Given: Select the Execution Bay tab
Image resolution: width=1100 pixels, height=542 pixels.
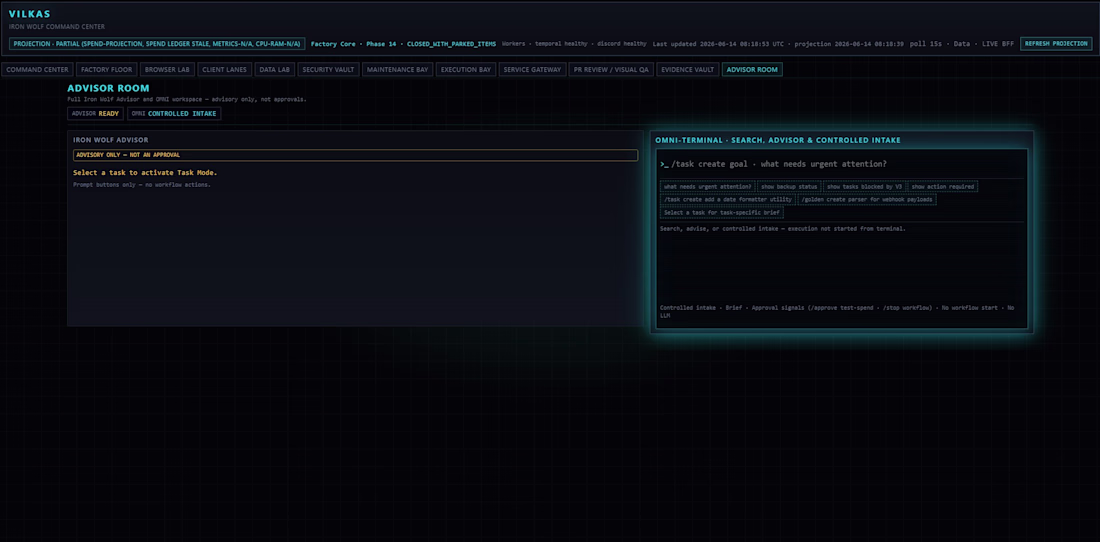Looking at the screenshot, I should (466, 69).
